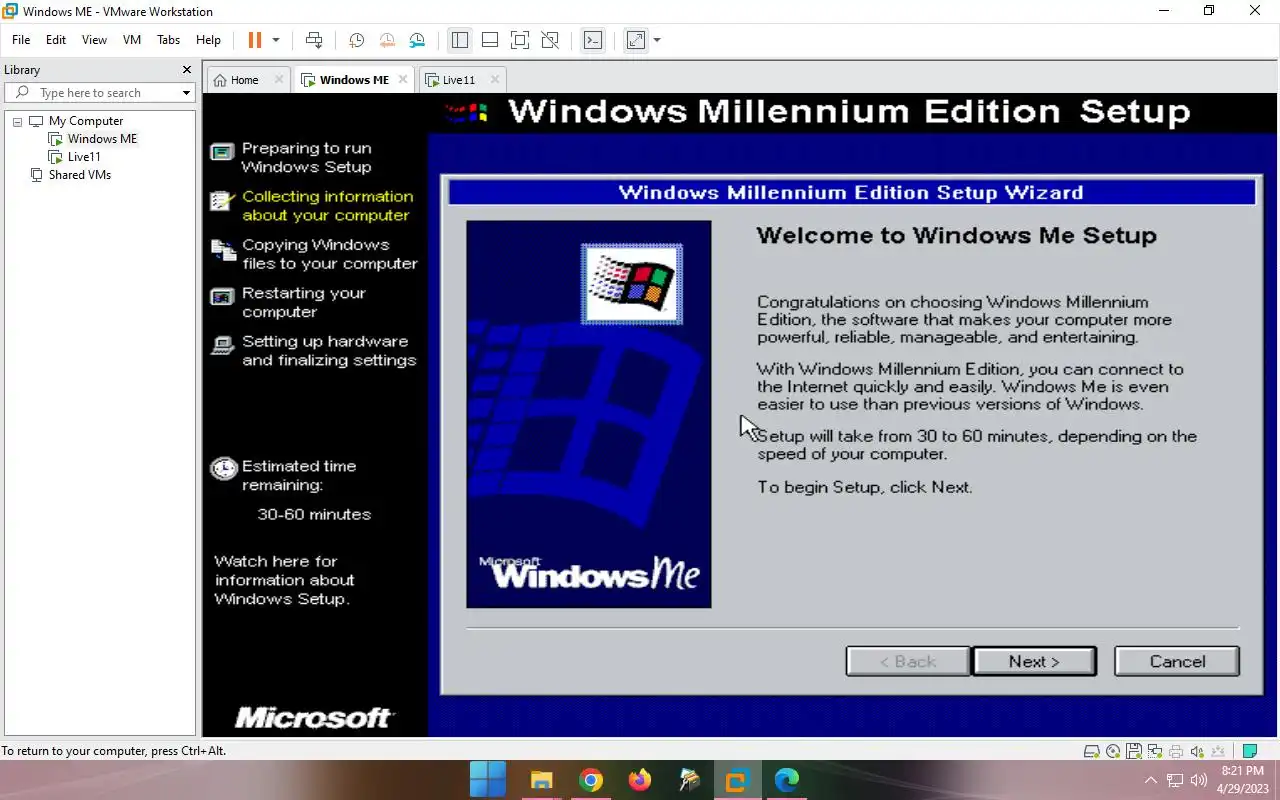This screenshot has height=800, width=1280.
Task: Open the Help menu
Action: click(x=208, y=40)
